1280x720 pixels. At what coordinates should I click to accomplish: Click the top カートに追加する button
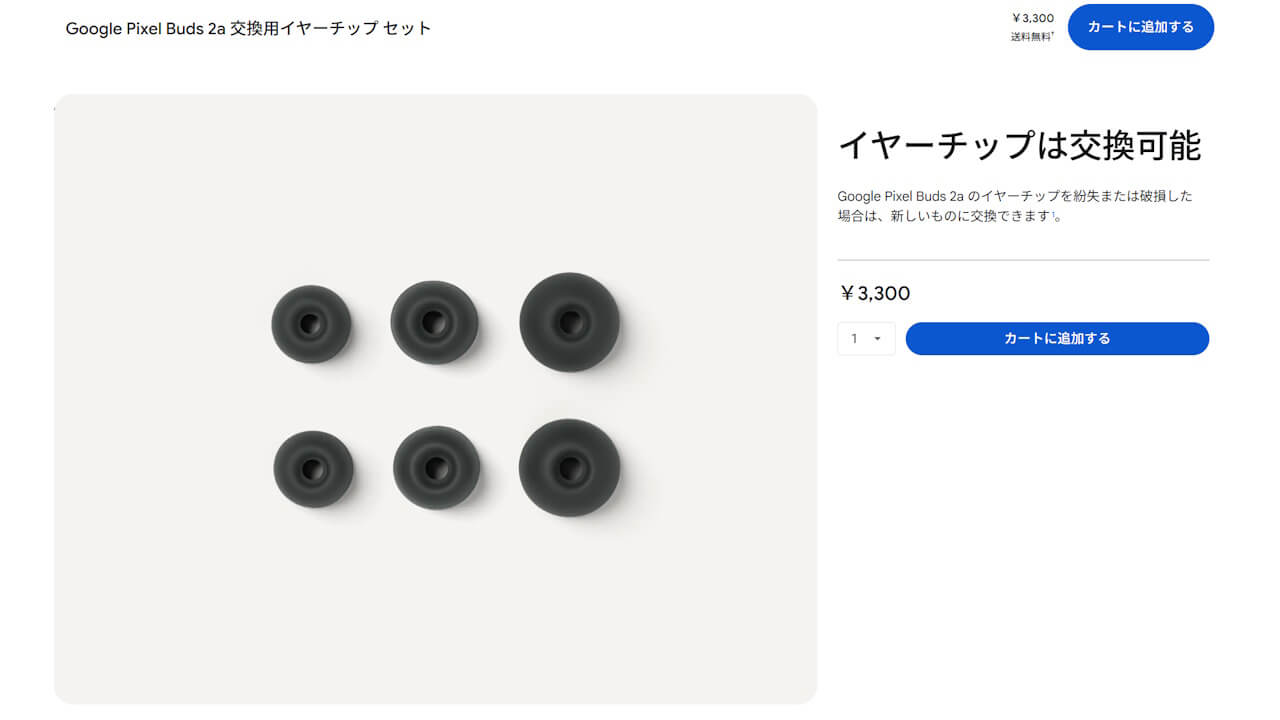(x=1140, y=27)
